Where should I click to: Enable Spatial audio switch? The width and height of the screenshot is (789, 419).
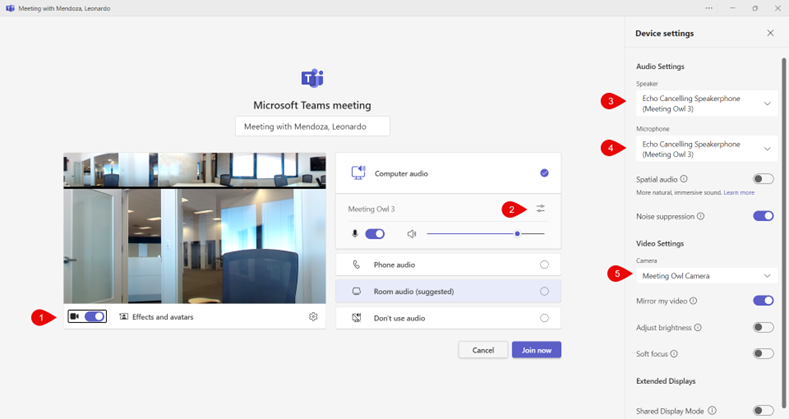click(x=763, y=179)
